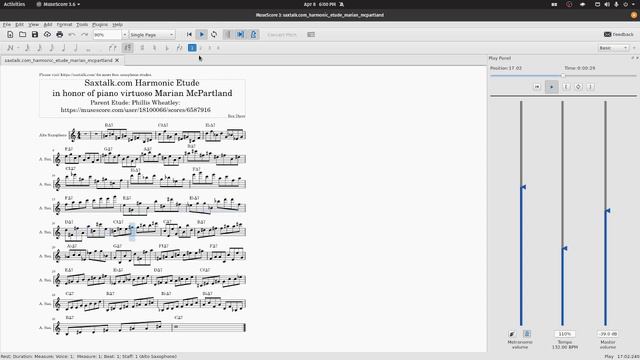
Task: Toggle the metronome icon in the main toolbar
Action: click(253, 35)
